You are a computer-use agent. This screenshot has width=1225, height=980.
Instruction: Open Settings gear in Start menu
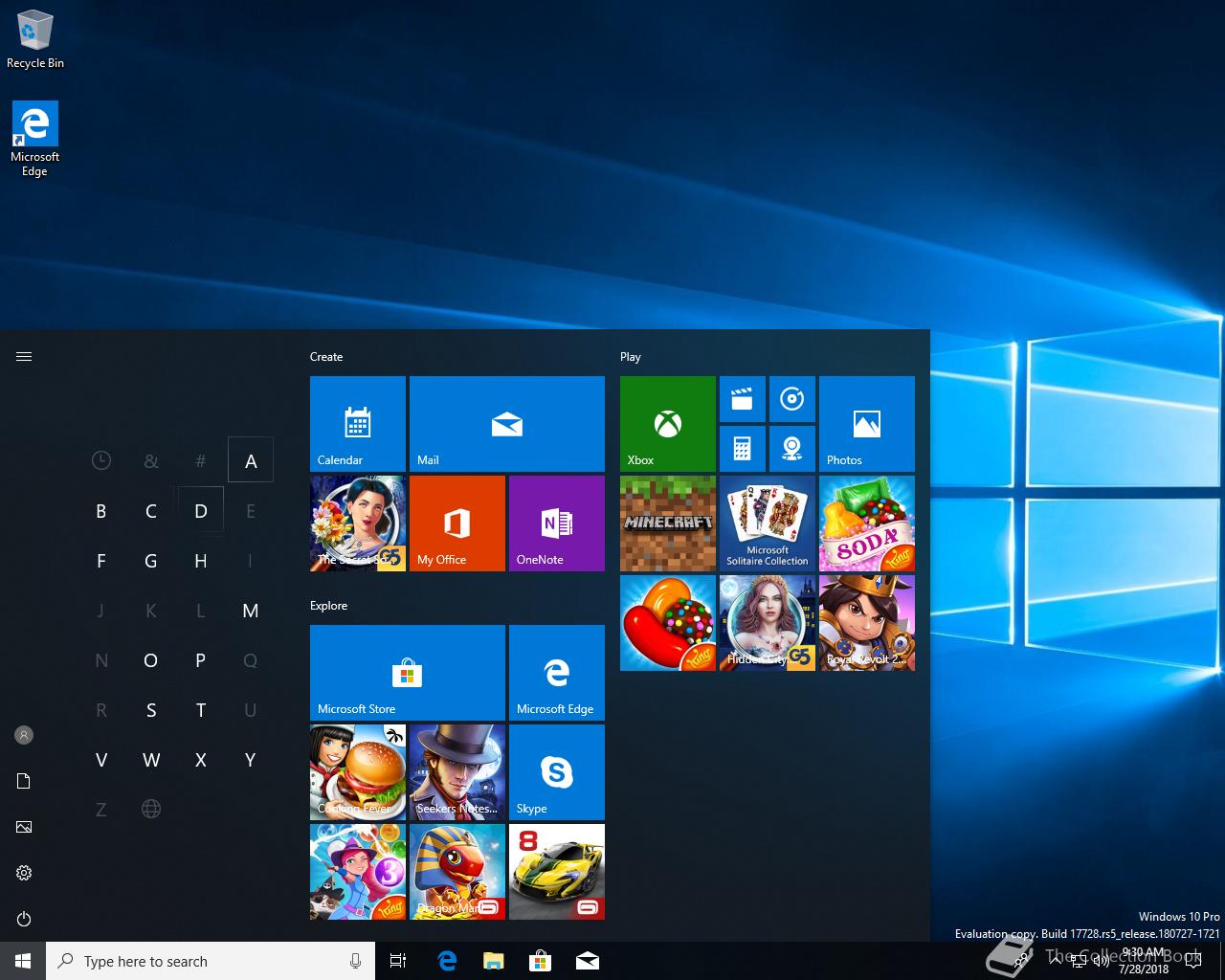point(24,873)
